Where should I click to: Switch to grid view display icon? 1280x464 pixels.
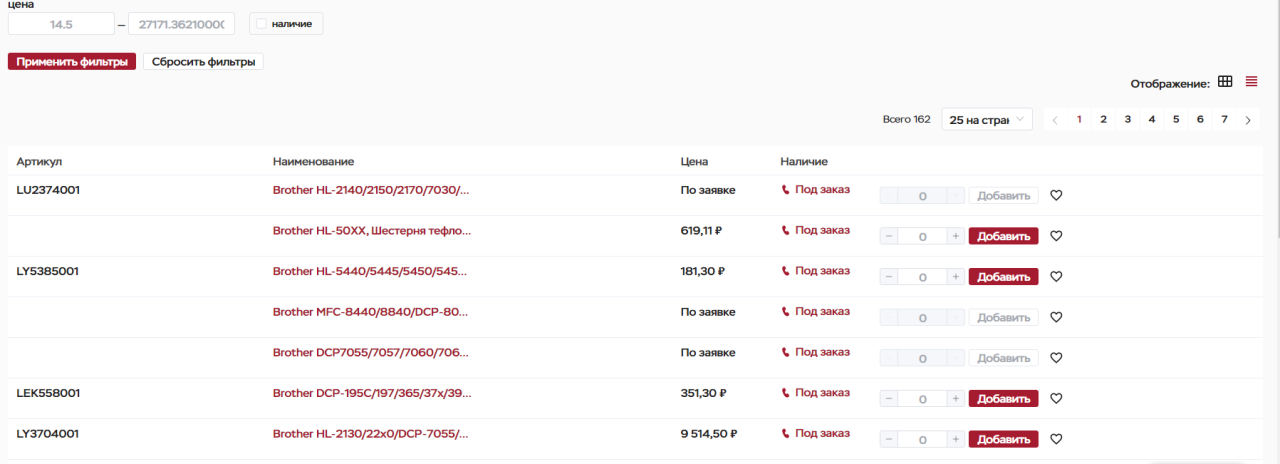1225,82
